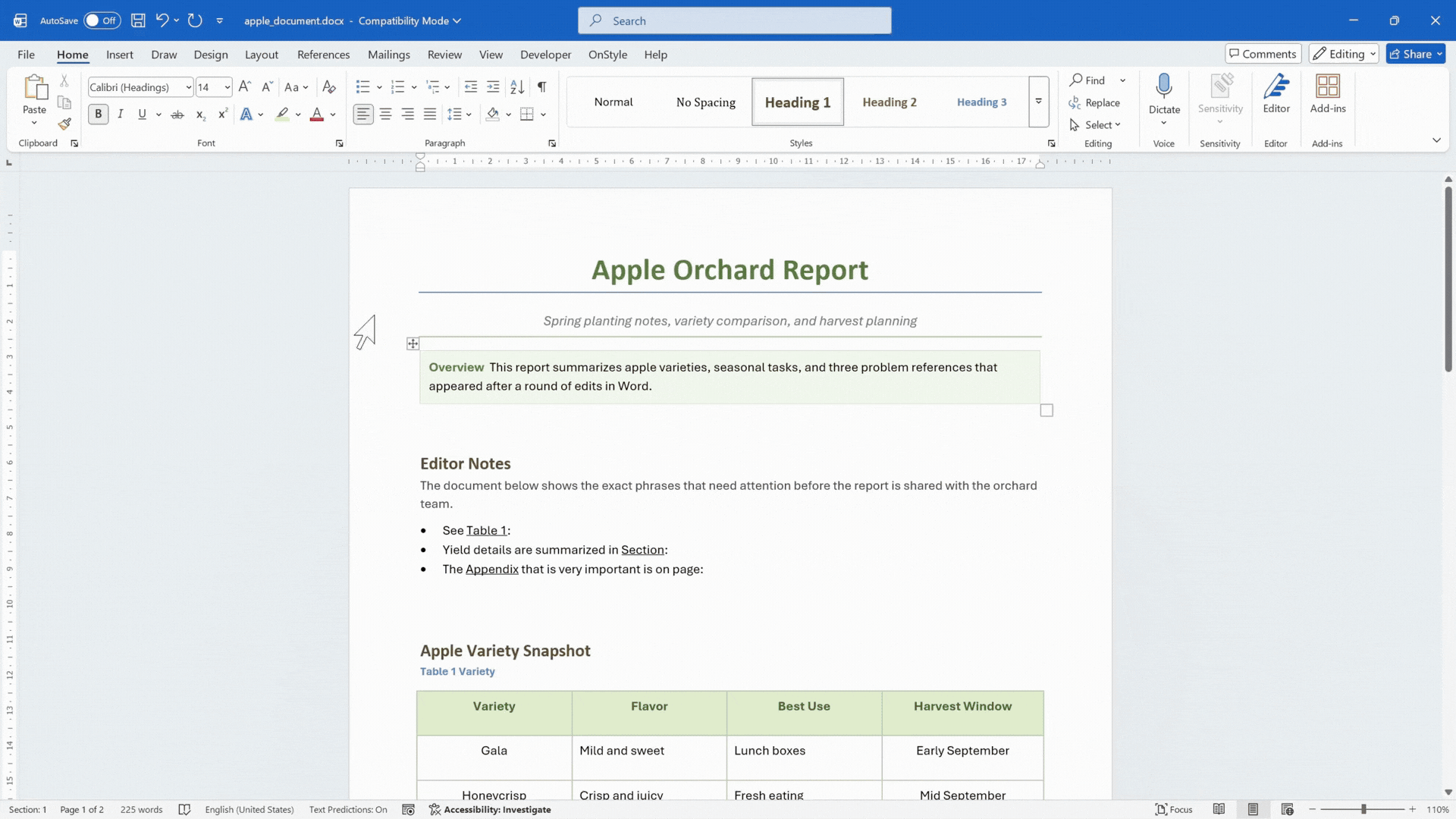Open the Editing mode dropdown
The width and height of the screenshot is (1456, 819).
pos(1343,54)
